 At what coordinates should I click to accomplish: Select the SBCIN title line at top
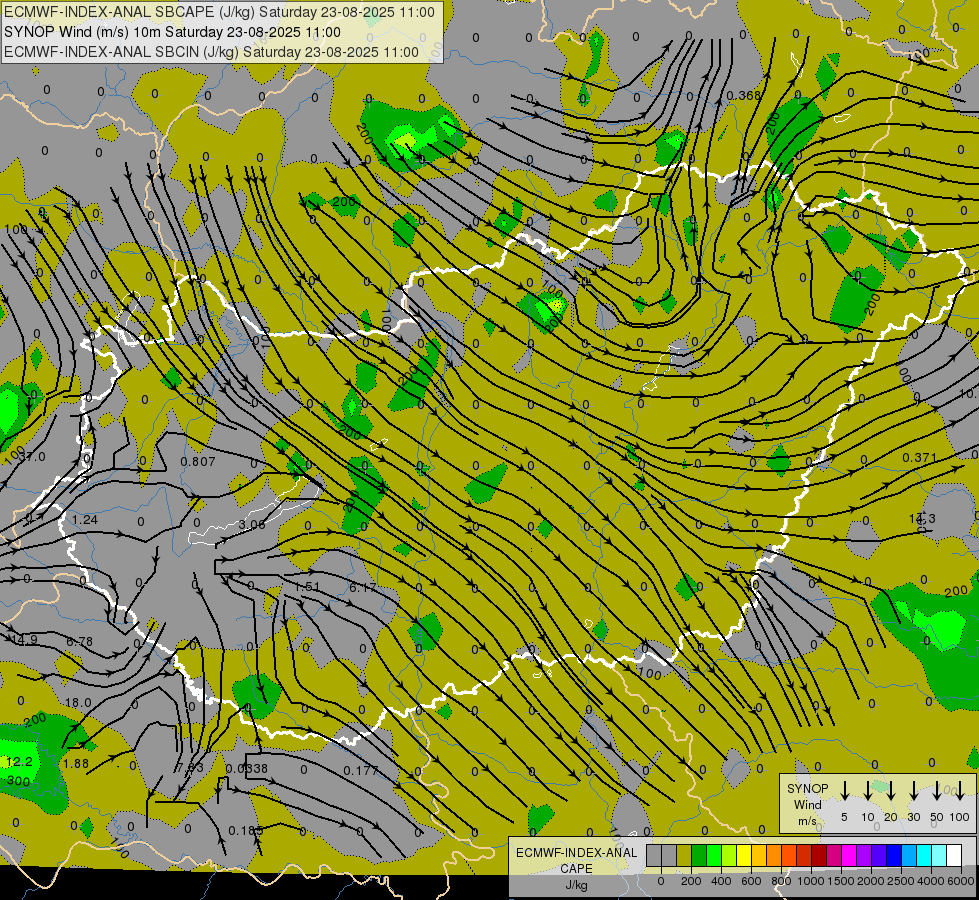click(212, 52)
